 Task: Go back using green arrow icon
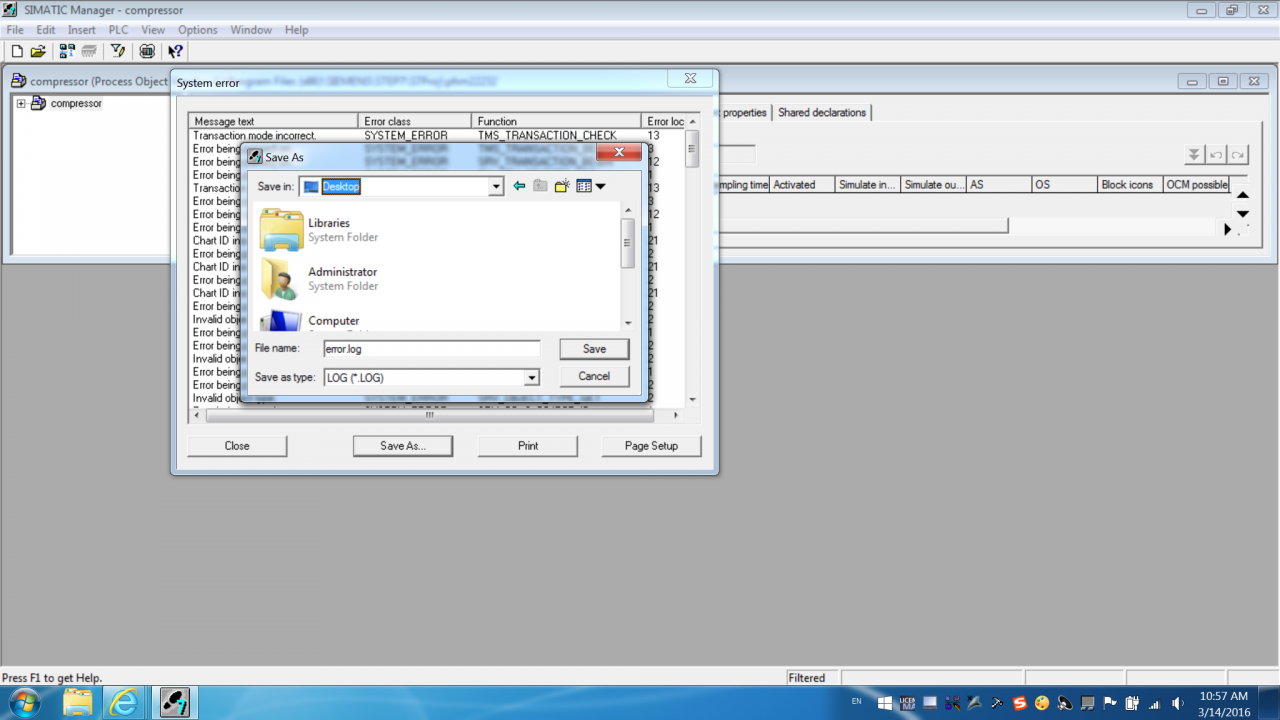(x=519, y=186)
